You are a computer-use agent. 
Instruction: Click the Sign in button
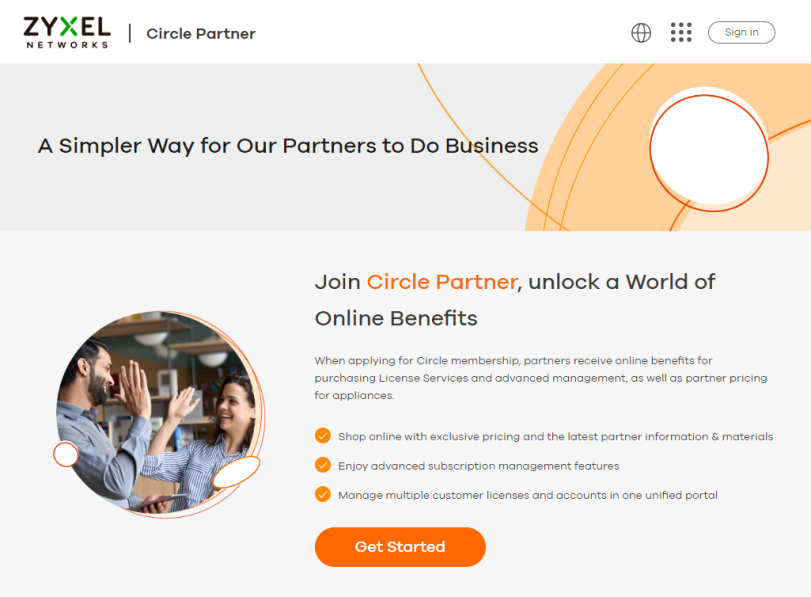pos(741,32)
